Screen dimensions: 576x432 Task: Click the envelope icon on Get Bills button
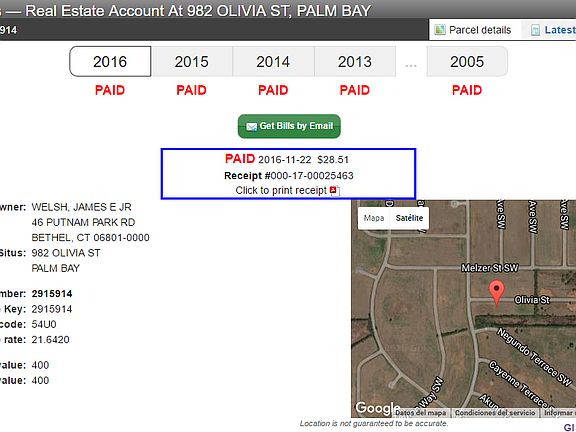[x=251, y=127]
